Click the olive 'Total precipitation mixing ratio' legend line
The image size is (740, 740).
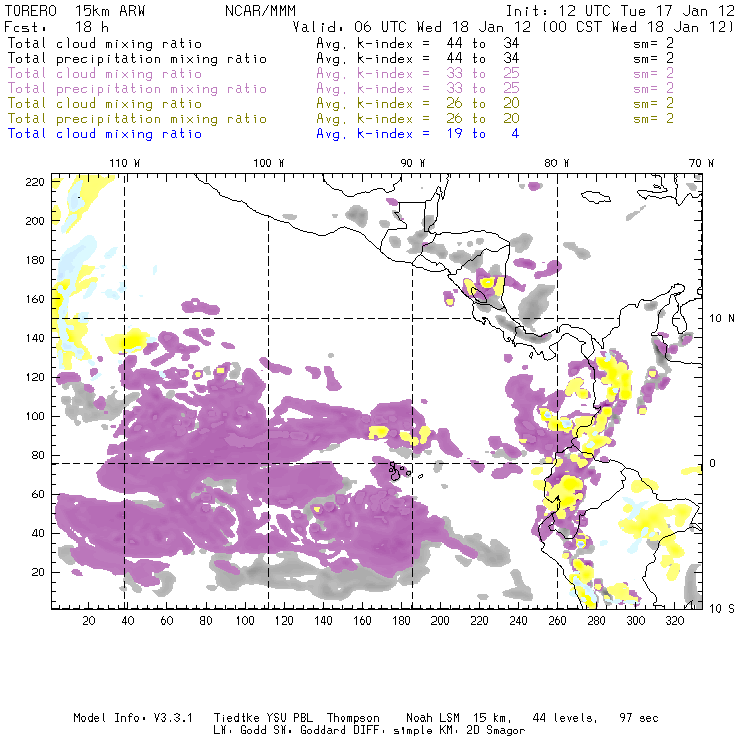click(137, 119)
